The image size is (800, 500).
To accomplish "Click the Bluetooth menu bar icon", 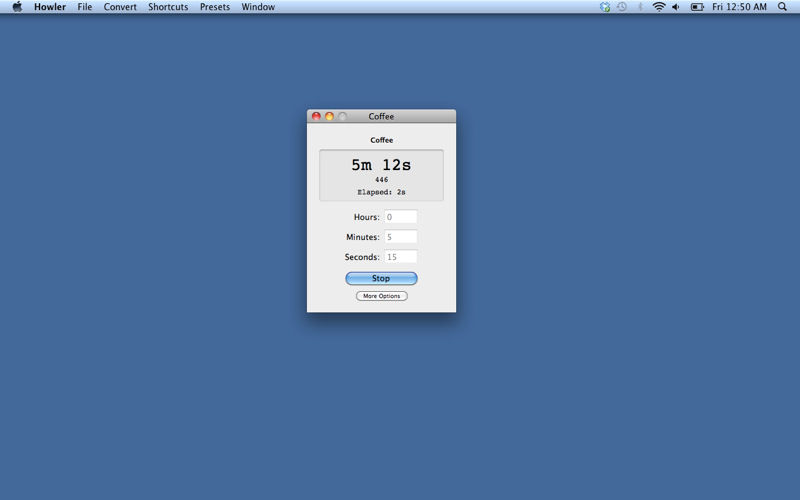I will click(x=640, y=7).
